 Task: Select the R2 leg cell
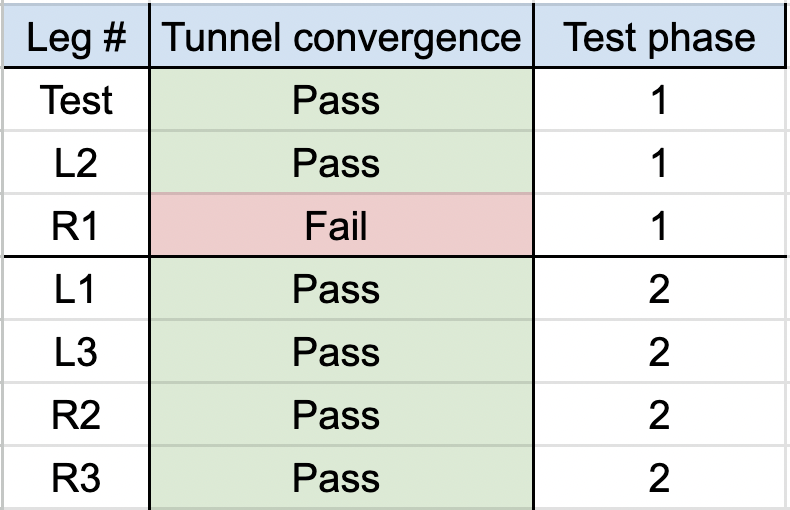coord(75,415)
